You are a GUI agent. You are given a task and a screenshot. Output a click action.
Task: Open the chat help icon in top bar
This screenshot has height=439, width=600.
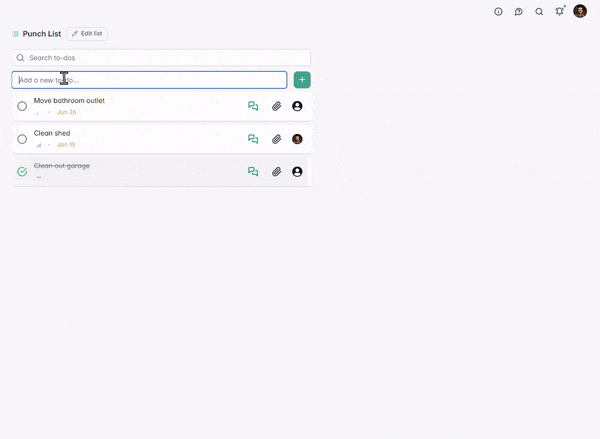[518, 11]
